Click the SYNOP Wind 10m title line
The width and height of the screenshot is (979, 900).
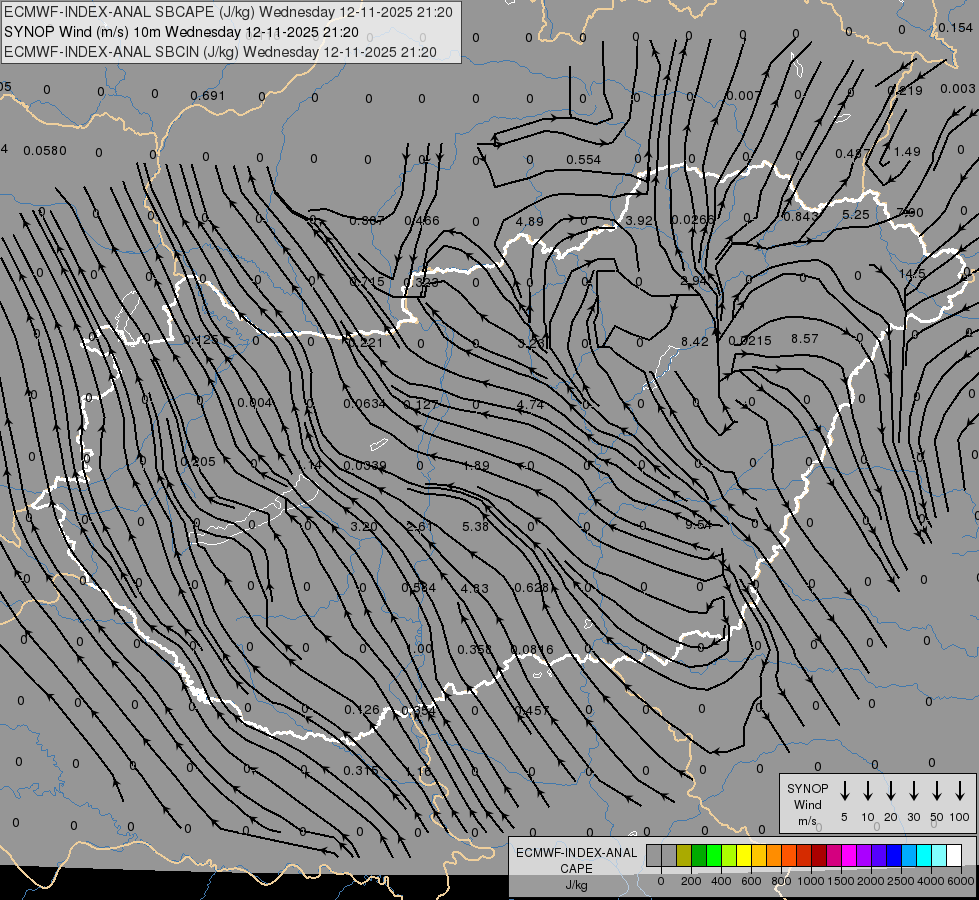tap(181, 32)
